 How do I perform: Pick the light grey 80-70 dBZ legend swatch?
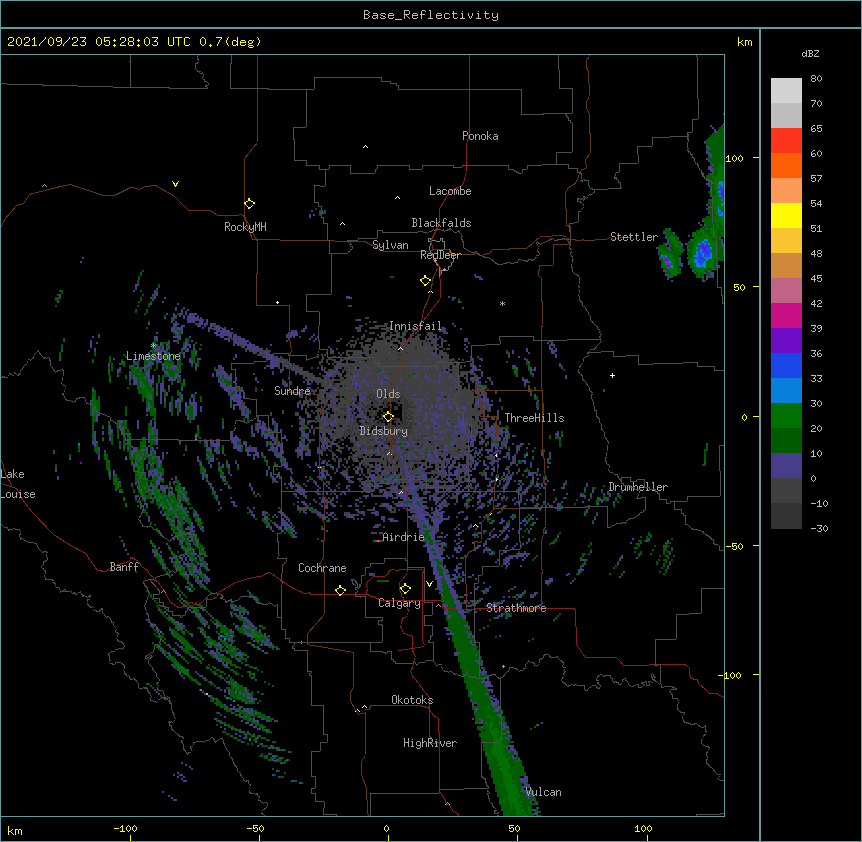click(x=786, y=91)
